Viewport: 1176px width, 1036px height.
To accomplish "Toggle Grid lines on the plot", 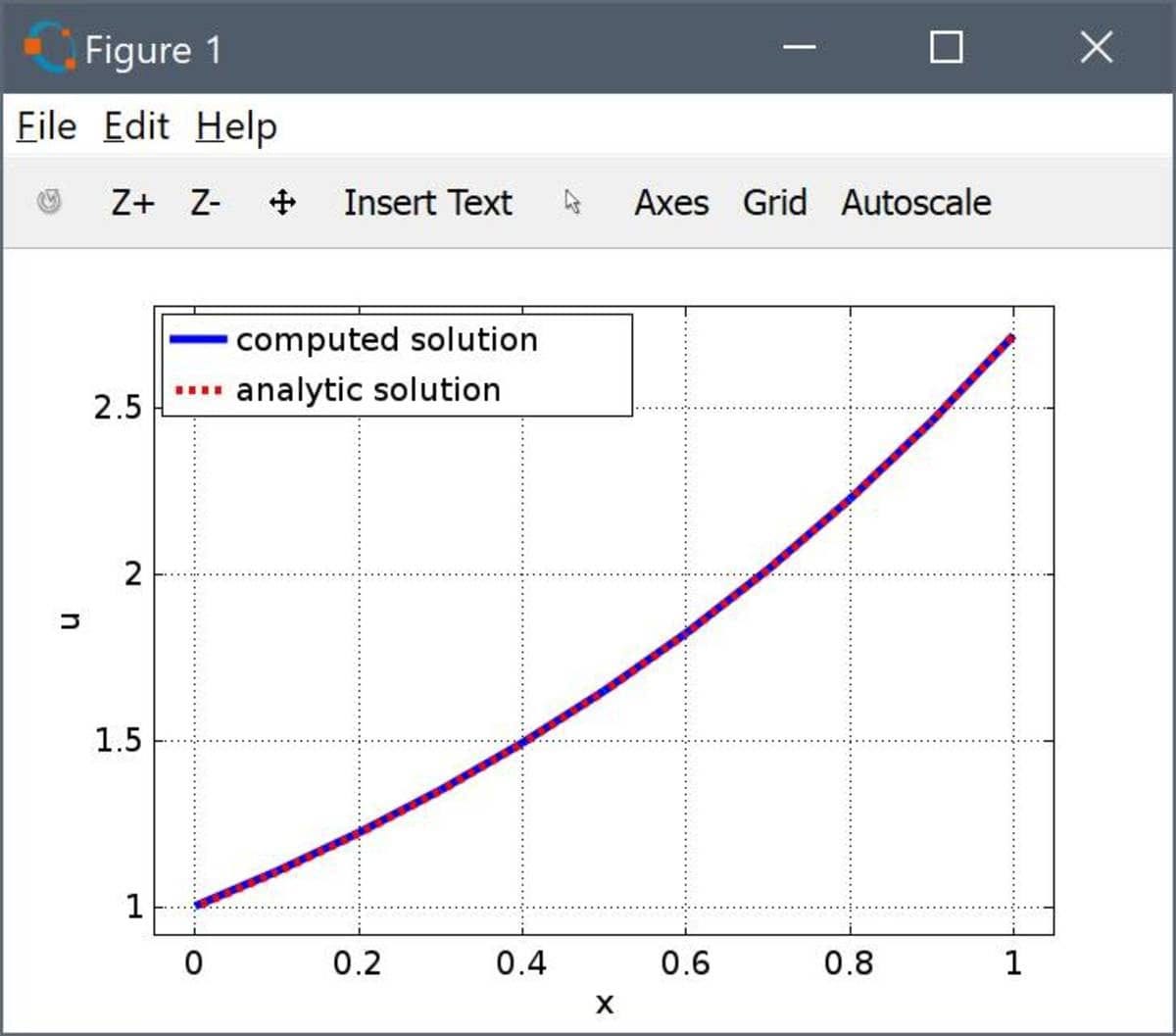I will pyautogui.click(x=775, y=203).
